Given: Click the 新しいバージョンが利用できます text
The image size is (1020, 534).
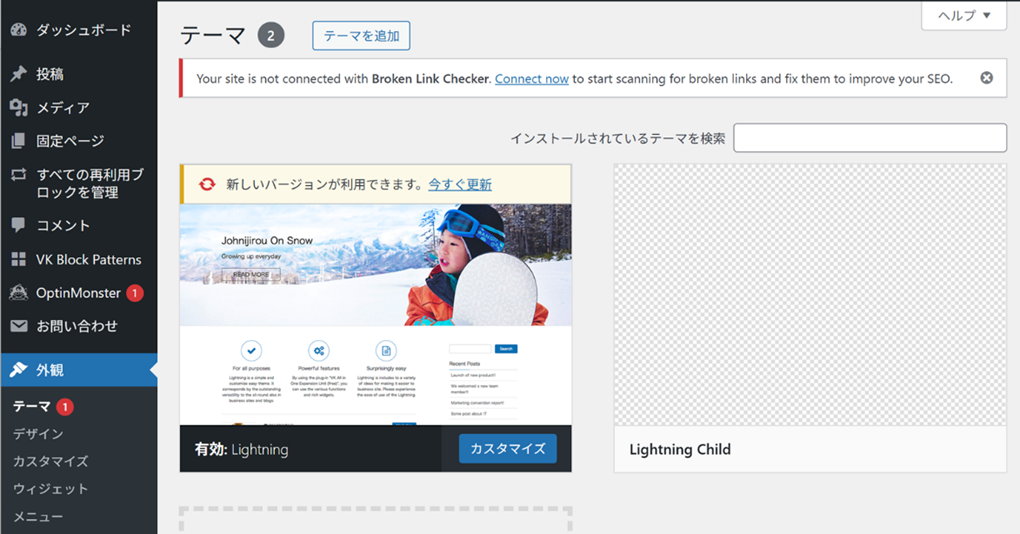Looking at the screenshot, I should (x=326, y=184).
